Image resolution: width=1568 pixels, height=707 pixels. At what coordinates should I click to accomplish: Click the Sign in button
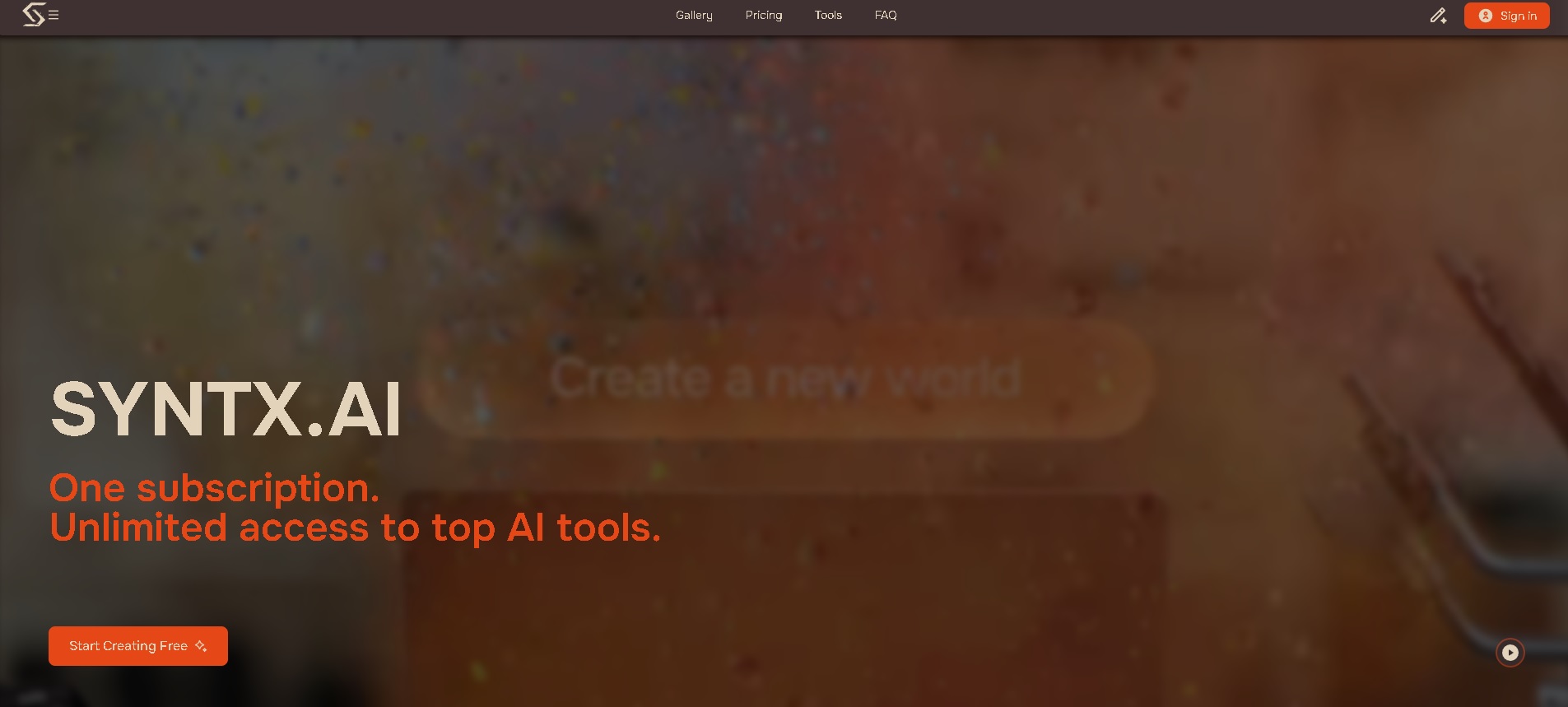[1506, 16]
